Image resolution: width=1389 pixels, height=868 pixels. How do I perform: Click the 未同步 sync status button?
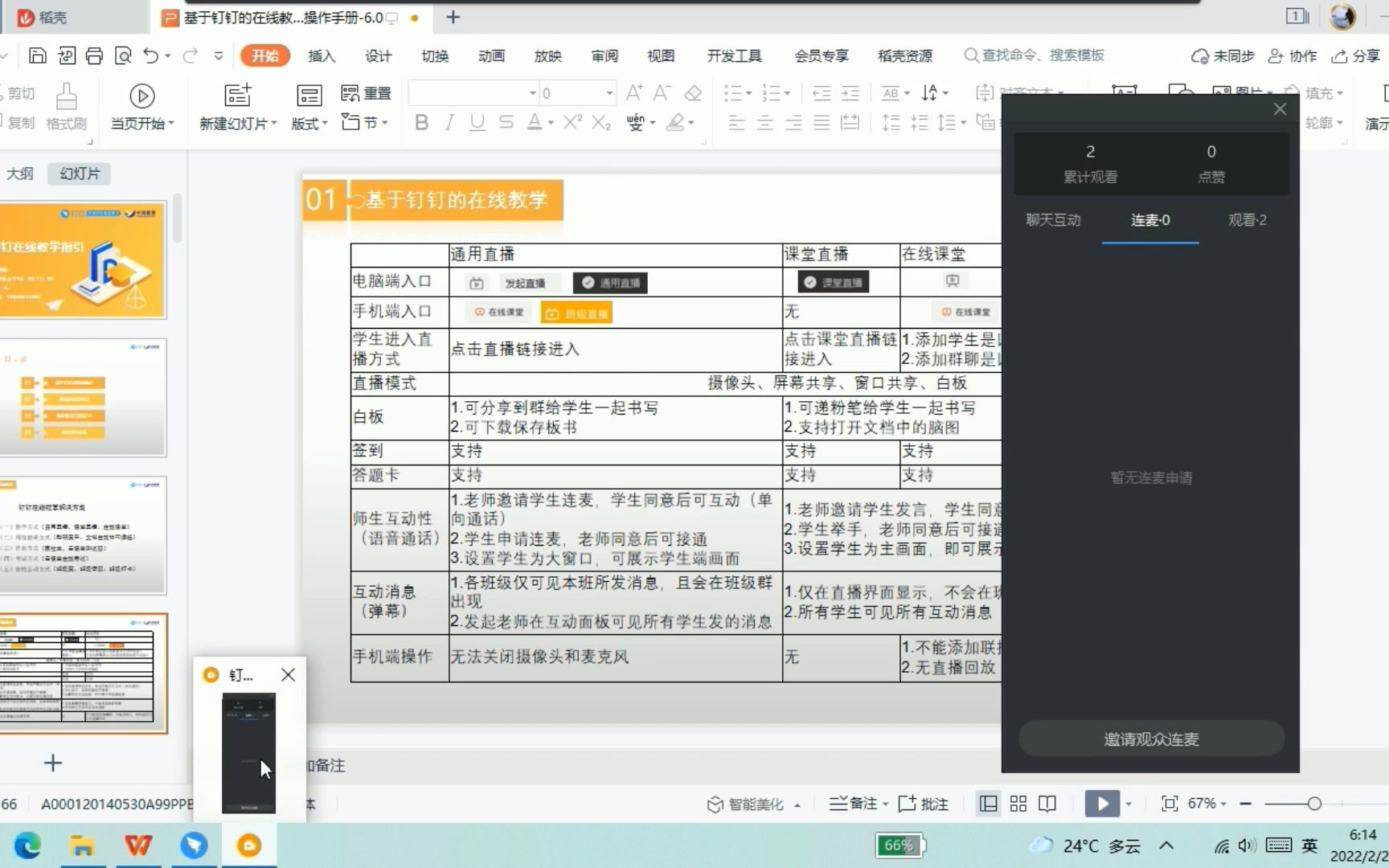click(x=1223, y=55)
